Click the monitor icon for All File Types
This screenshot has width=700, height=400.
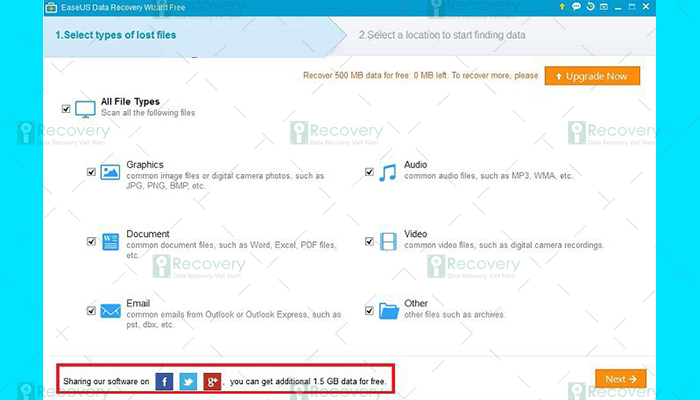coord(85,109)
